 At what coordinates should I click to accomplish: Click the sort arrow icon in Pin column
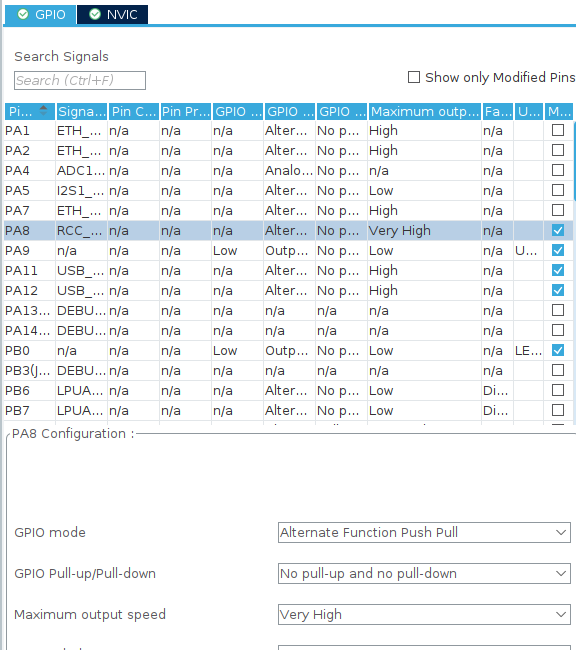[x=44, y=111]
